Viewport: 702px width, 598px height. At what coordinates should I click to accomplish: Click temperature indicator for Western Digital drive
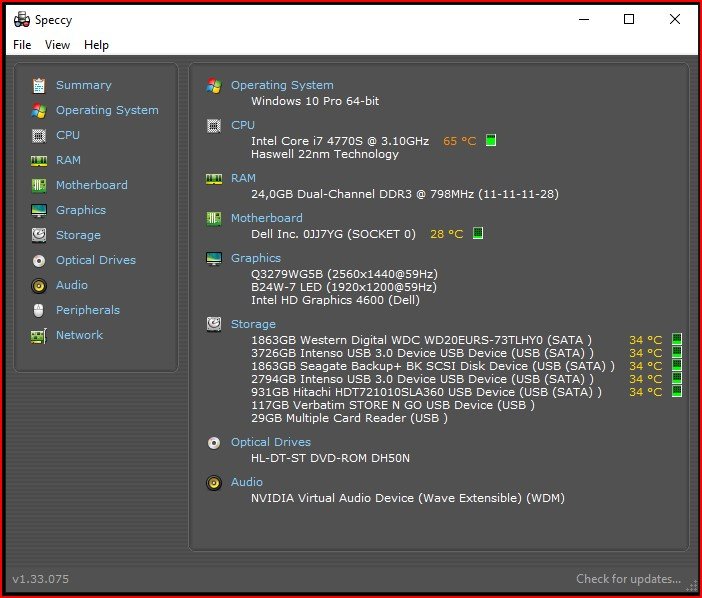tap(677, 339)
